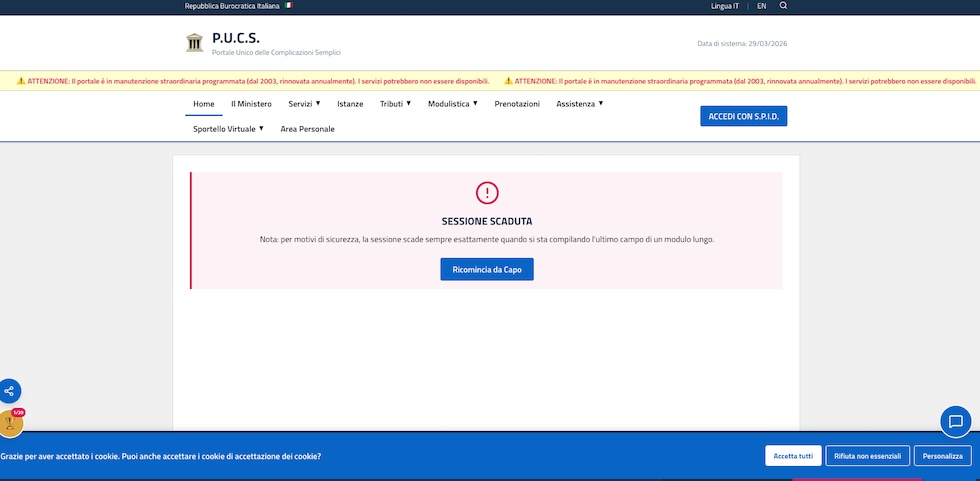
Task: Open the Modulistica dropdown menu
Action: point(452,104)
